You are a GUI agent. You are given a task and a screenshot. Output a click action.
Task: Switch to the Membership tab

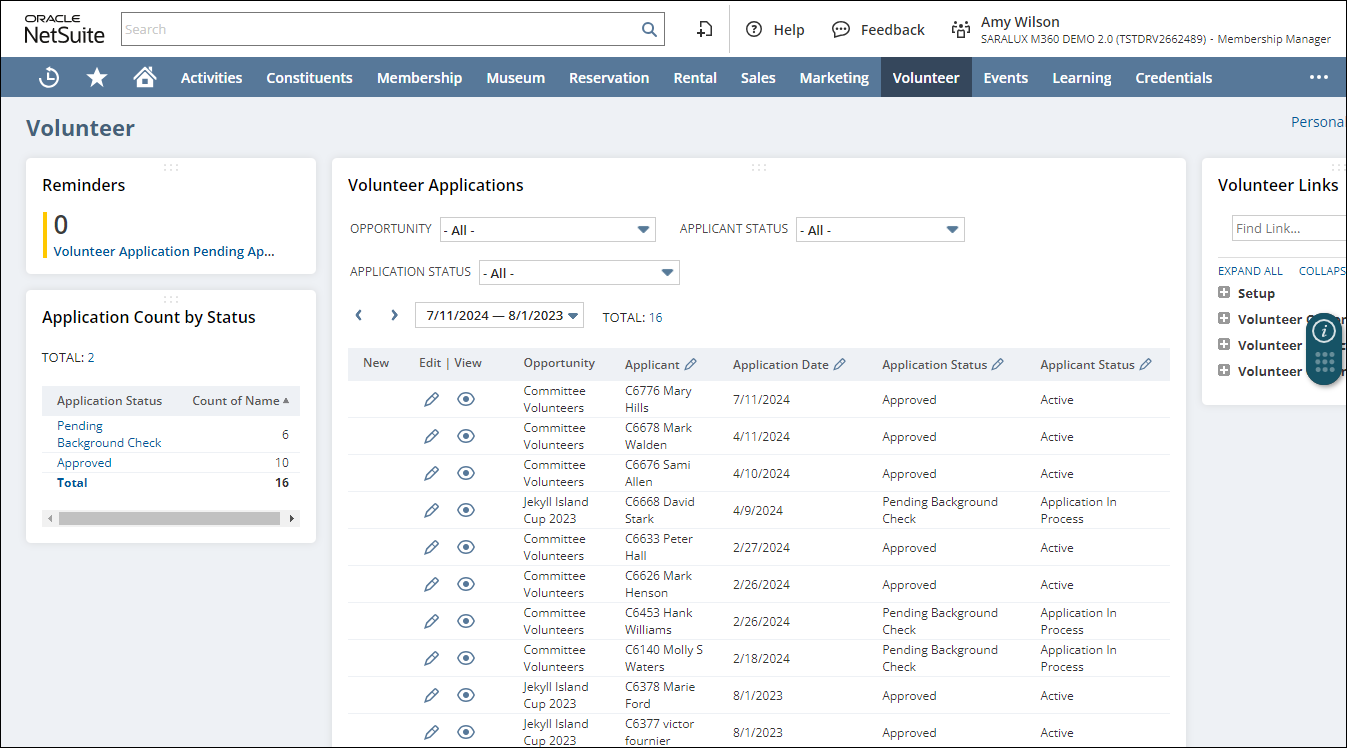click(x=419, y=78)
